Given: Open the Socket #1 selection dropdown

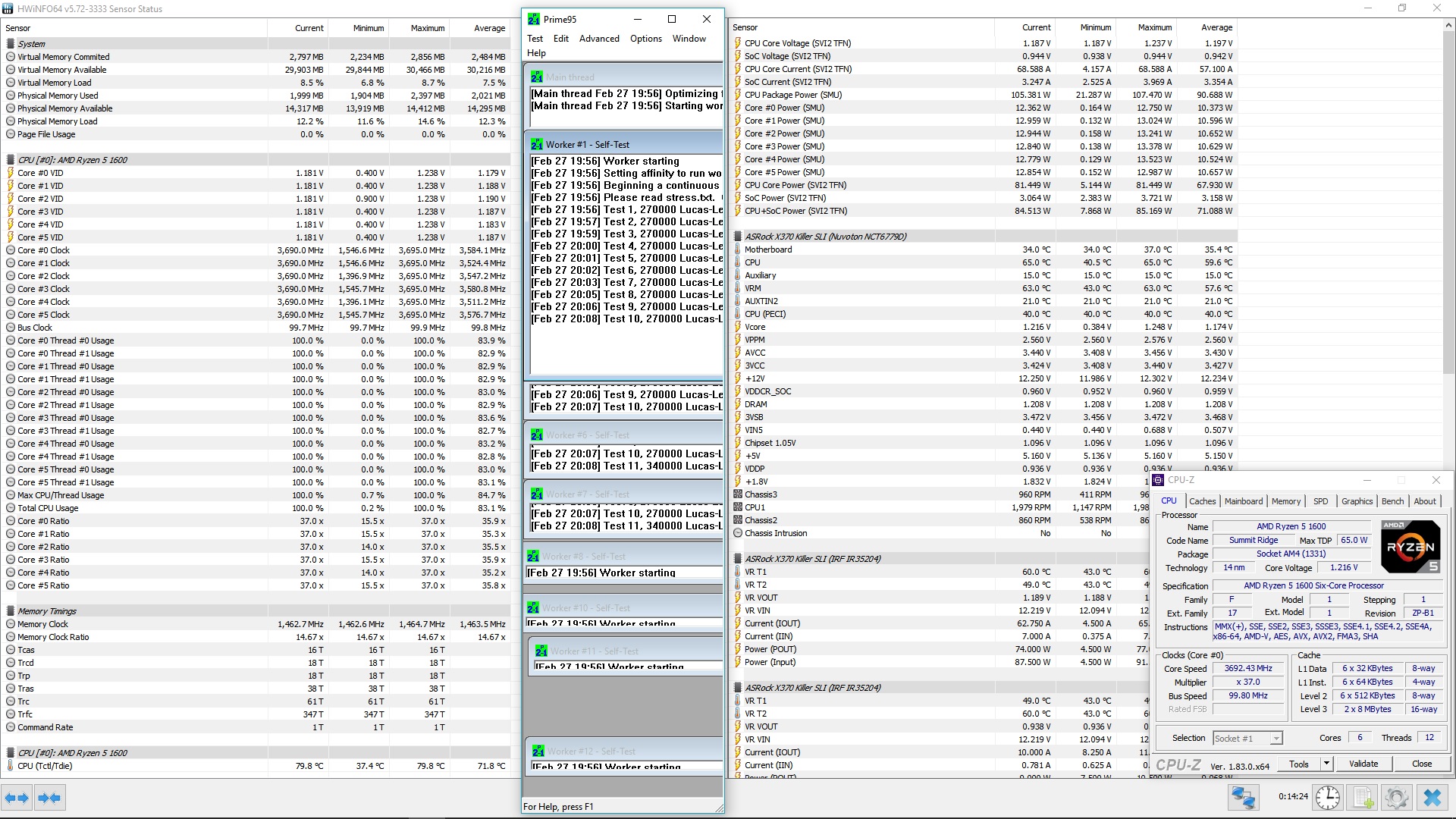Looking at the screenshot, I should coord(1276,738).
